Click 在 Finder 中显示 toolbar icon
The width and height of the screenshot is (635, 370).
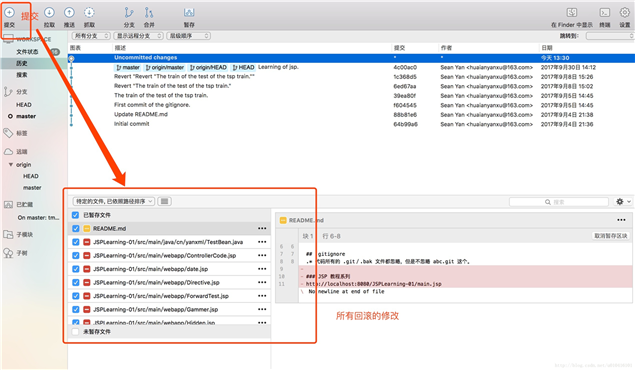[571, 13]
